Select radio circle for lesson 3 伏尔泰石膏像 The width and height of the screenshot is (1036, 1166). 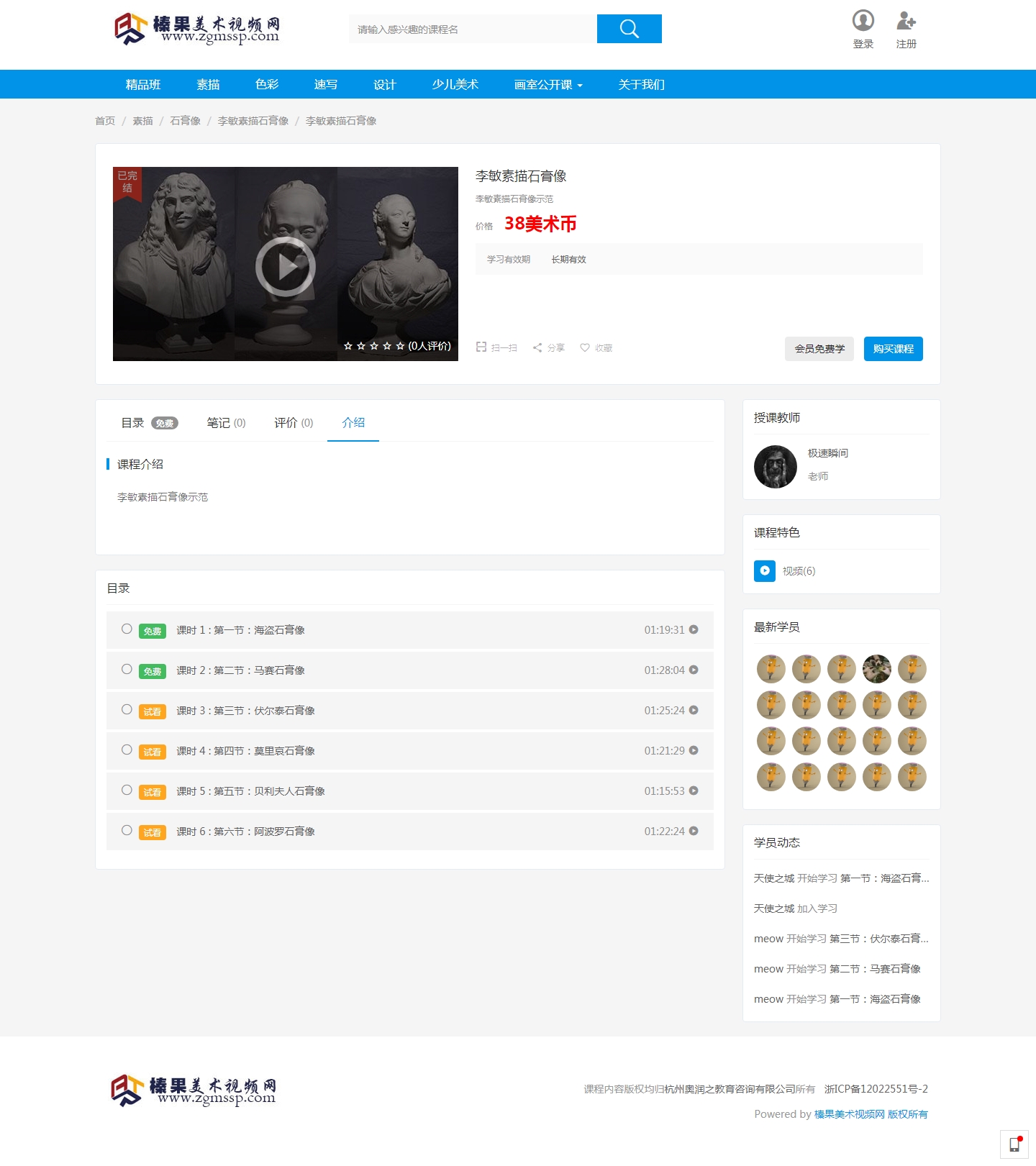click(127, 709)
